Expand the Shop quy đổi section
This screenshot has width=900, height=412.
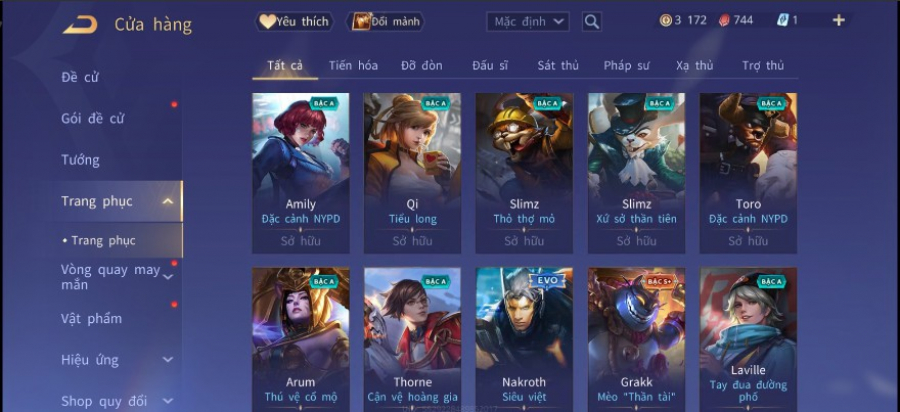click(168, 401)
